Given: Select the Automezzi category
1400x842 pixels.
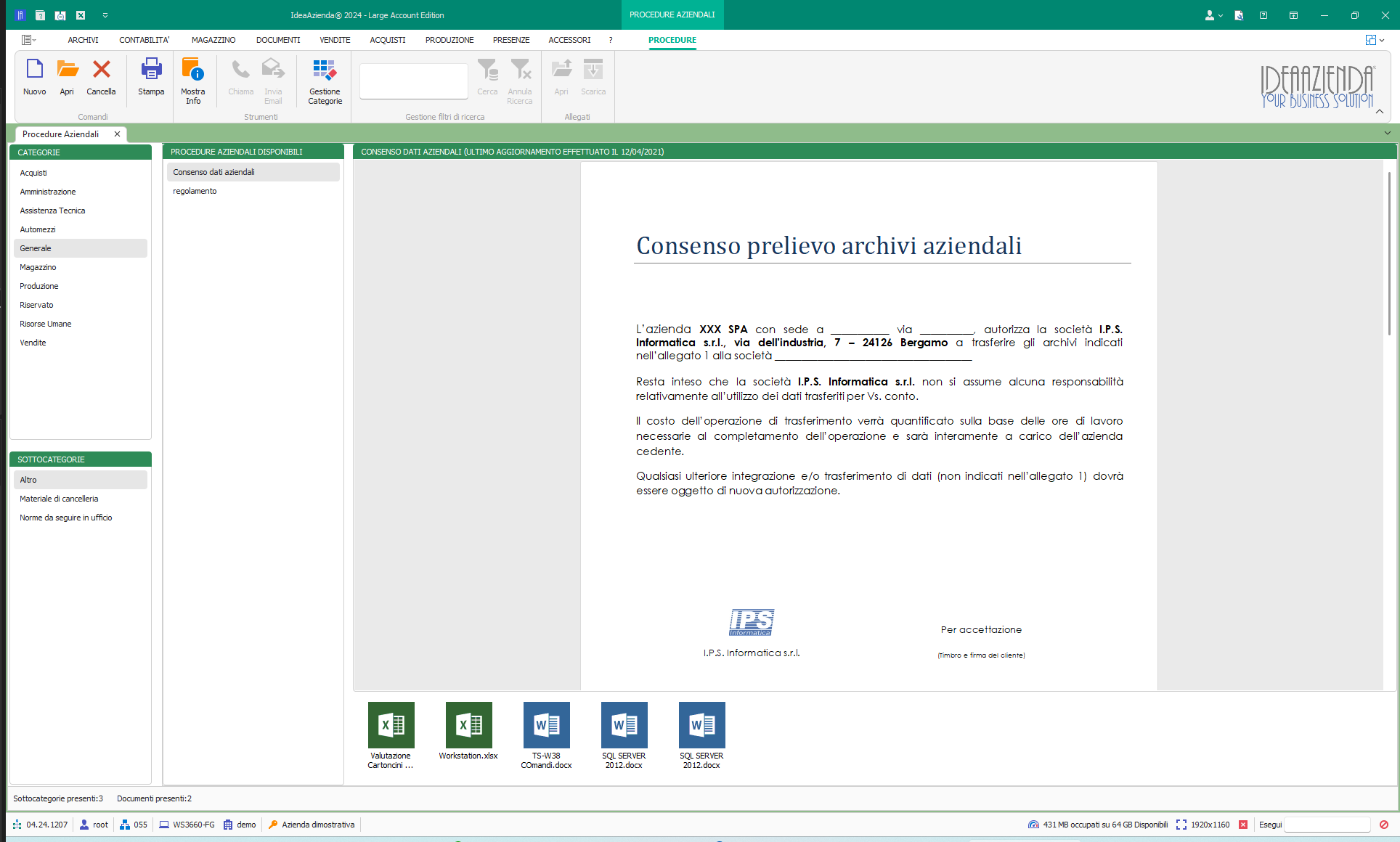Looking at the screenshot, I should [x=81, y=229].
